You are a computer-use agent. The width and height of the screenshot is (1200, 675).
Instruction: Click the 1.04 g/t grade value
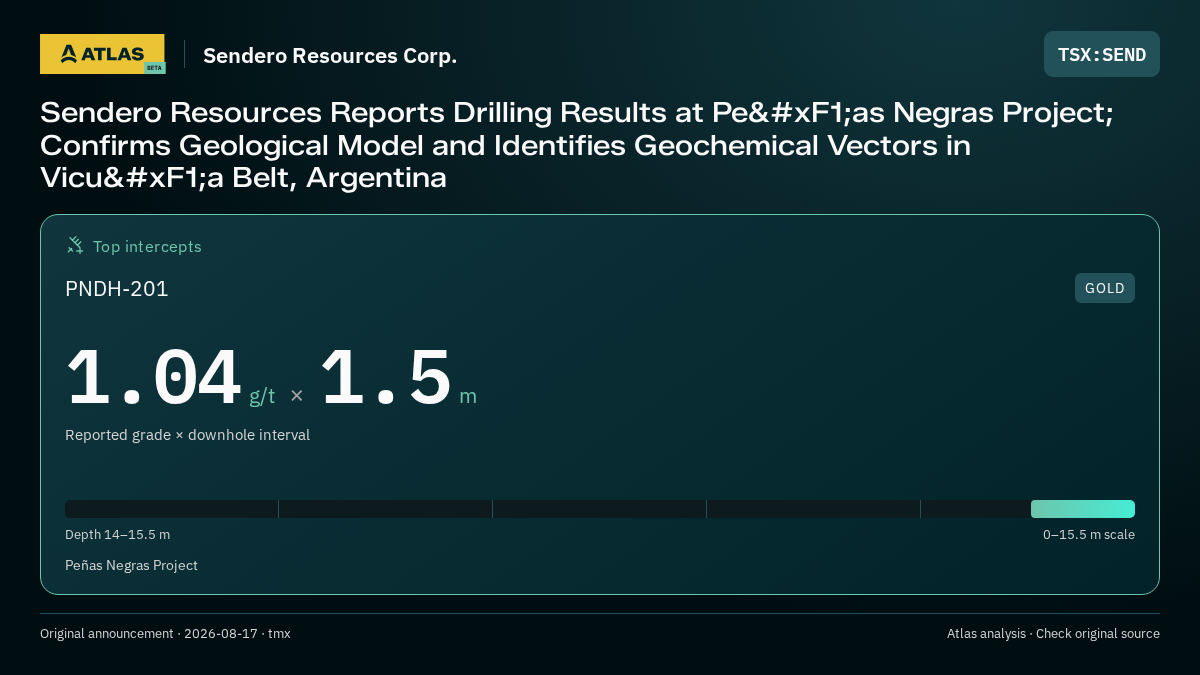[x=170, y=379]
